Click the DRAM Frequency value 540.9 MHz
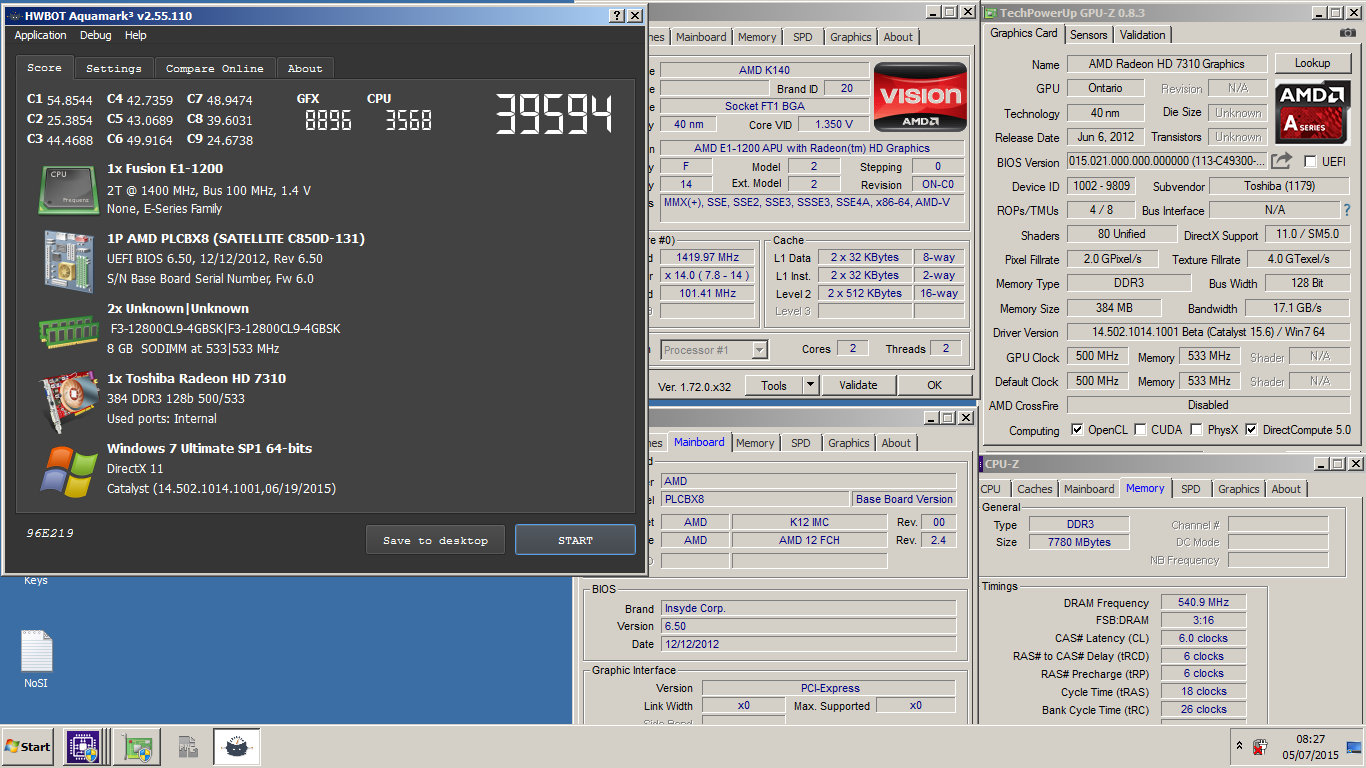 tap(1204, 603)
